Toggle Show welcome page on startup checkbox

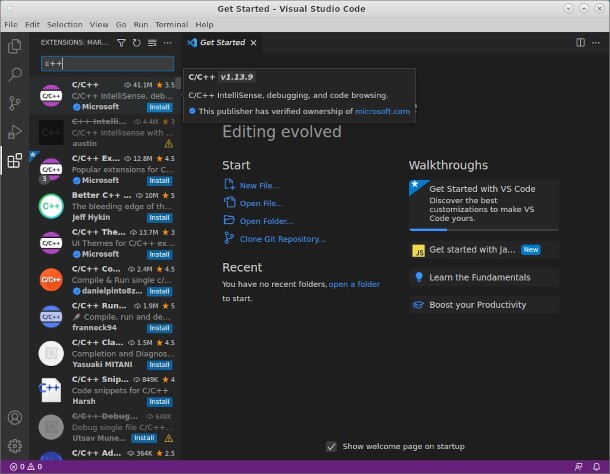pos(331,446)
